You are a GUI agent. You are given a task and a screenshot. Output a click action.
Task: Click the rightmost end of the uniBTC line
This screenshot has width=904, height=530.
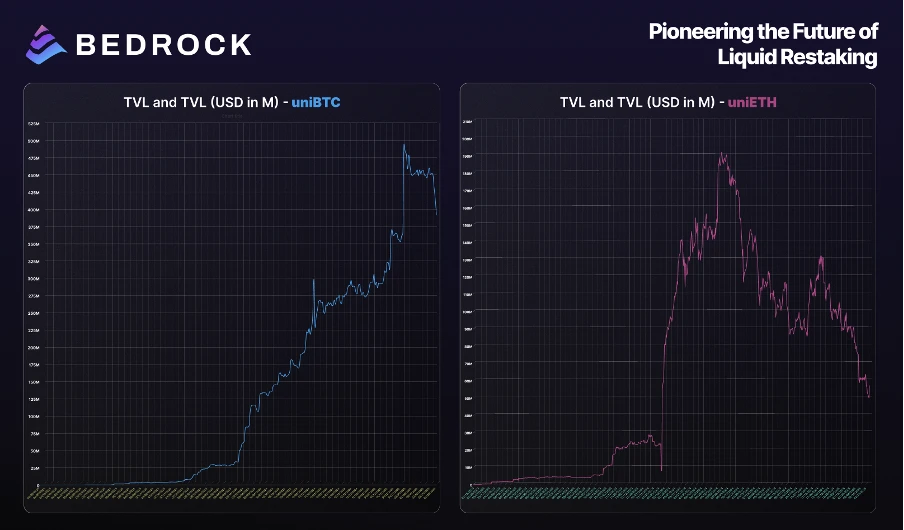[x=437, y=213]
